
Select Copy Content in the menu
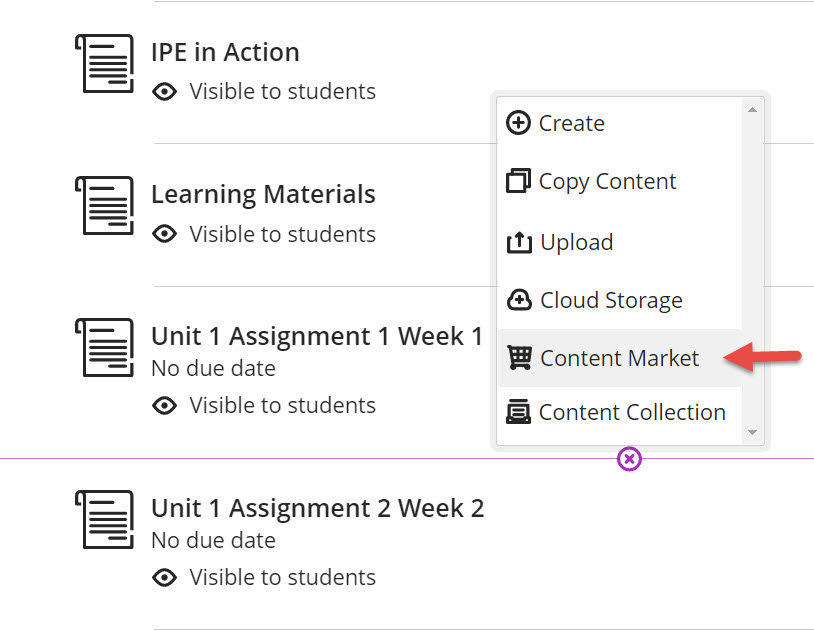pos(607,181)
